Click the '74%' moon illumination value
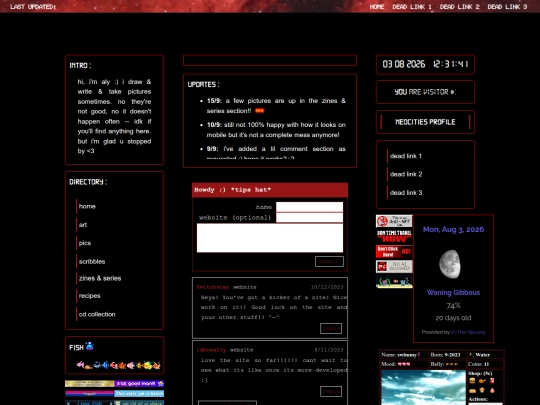Image resolution: width=540 pixels, height=405 pixels. [x=453, y=306]
